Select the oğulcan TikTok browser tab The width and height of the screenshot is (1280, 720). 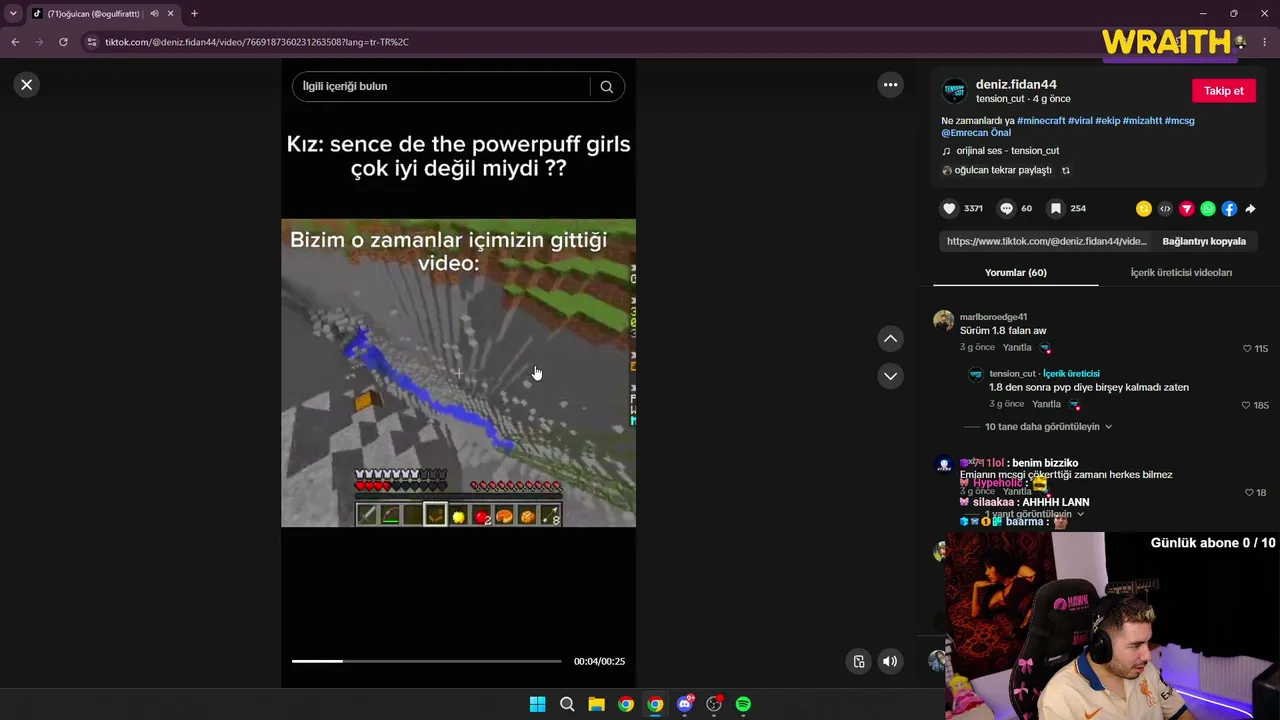pos(103,14)
